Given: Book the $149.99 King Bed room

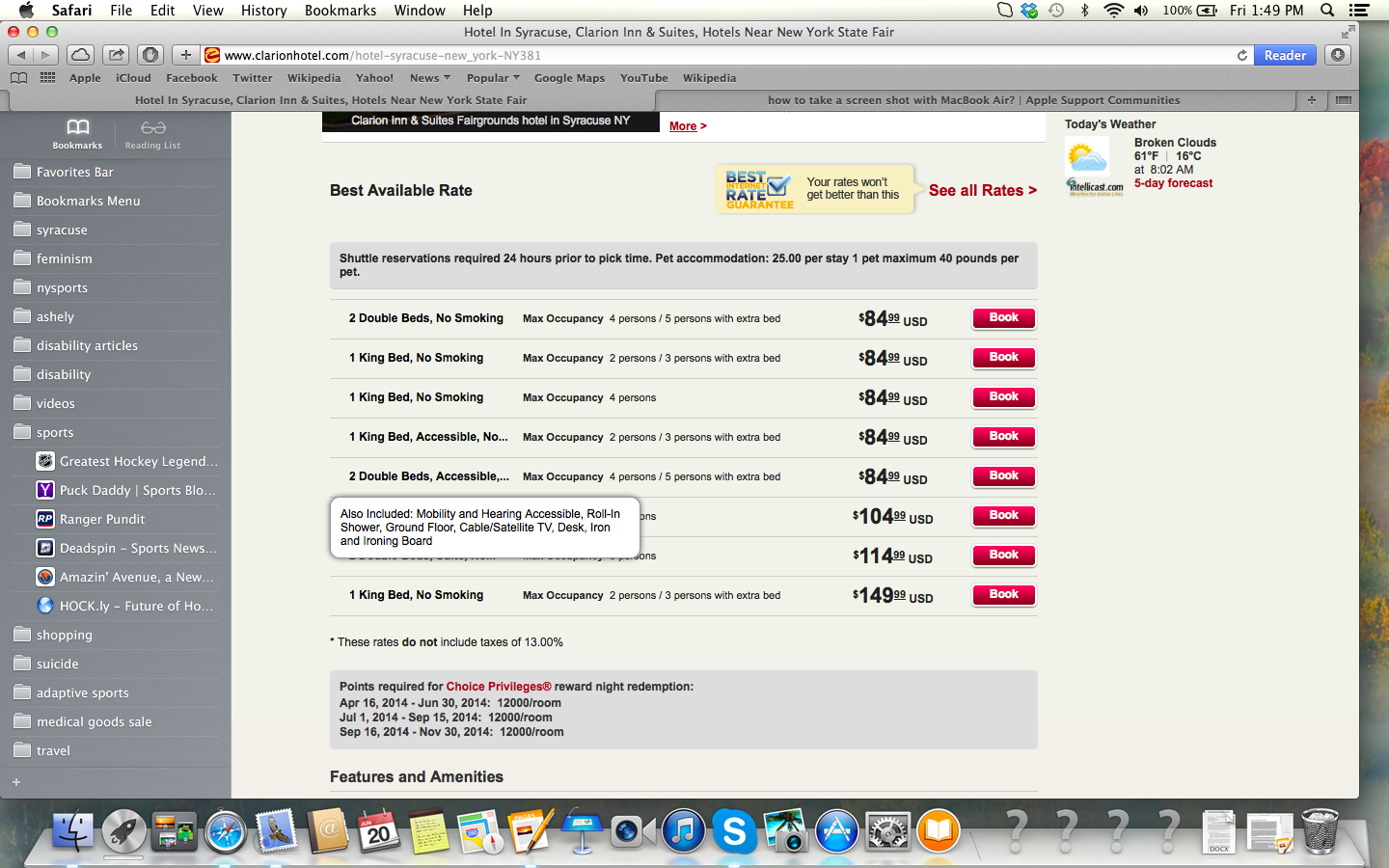Looking at the screenshot, I should (x=1003, y=594).
